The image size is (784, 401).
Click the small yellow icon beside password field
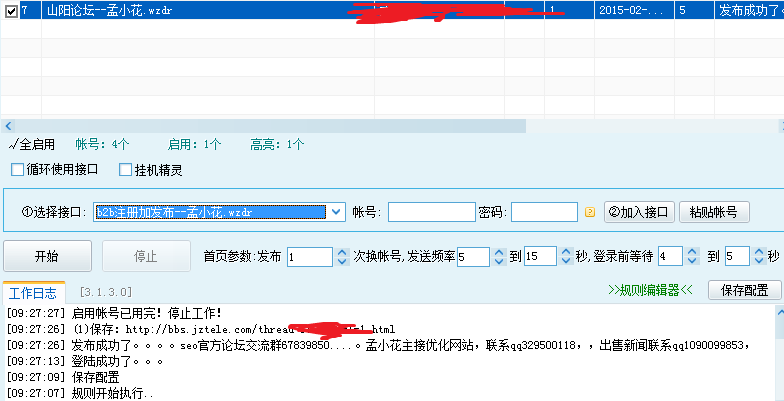(x=590, y=212)
